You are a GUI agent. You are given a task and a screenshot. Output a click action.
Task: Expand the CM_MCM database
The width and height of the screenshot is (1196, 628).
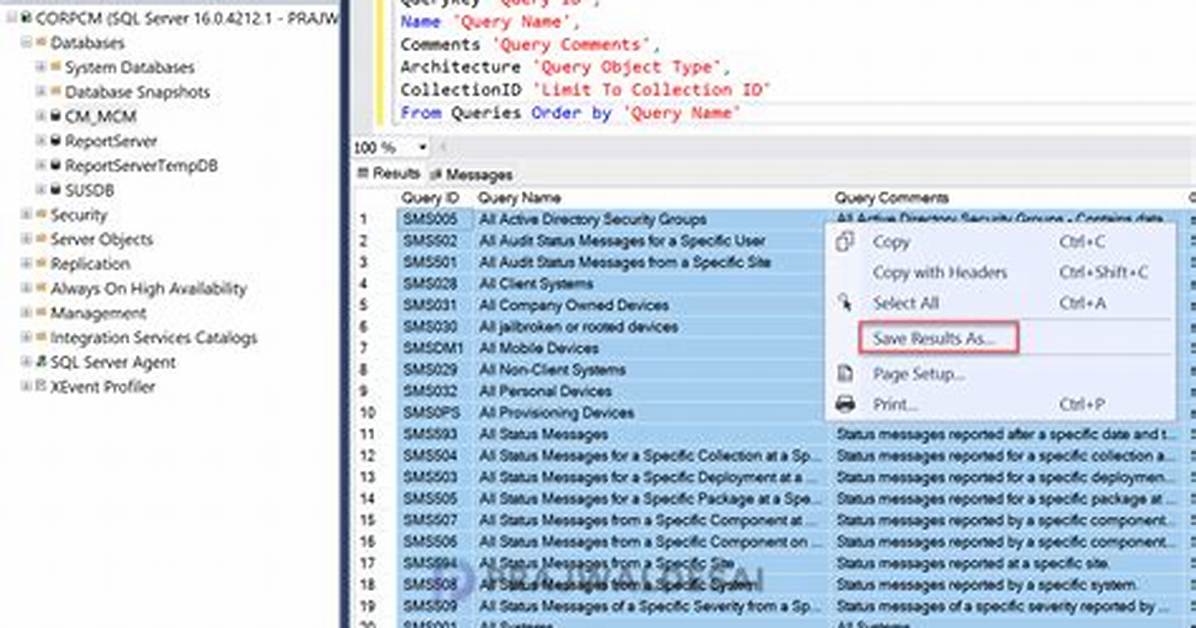[x=40, y=116]
